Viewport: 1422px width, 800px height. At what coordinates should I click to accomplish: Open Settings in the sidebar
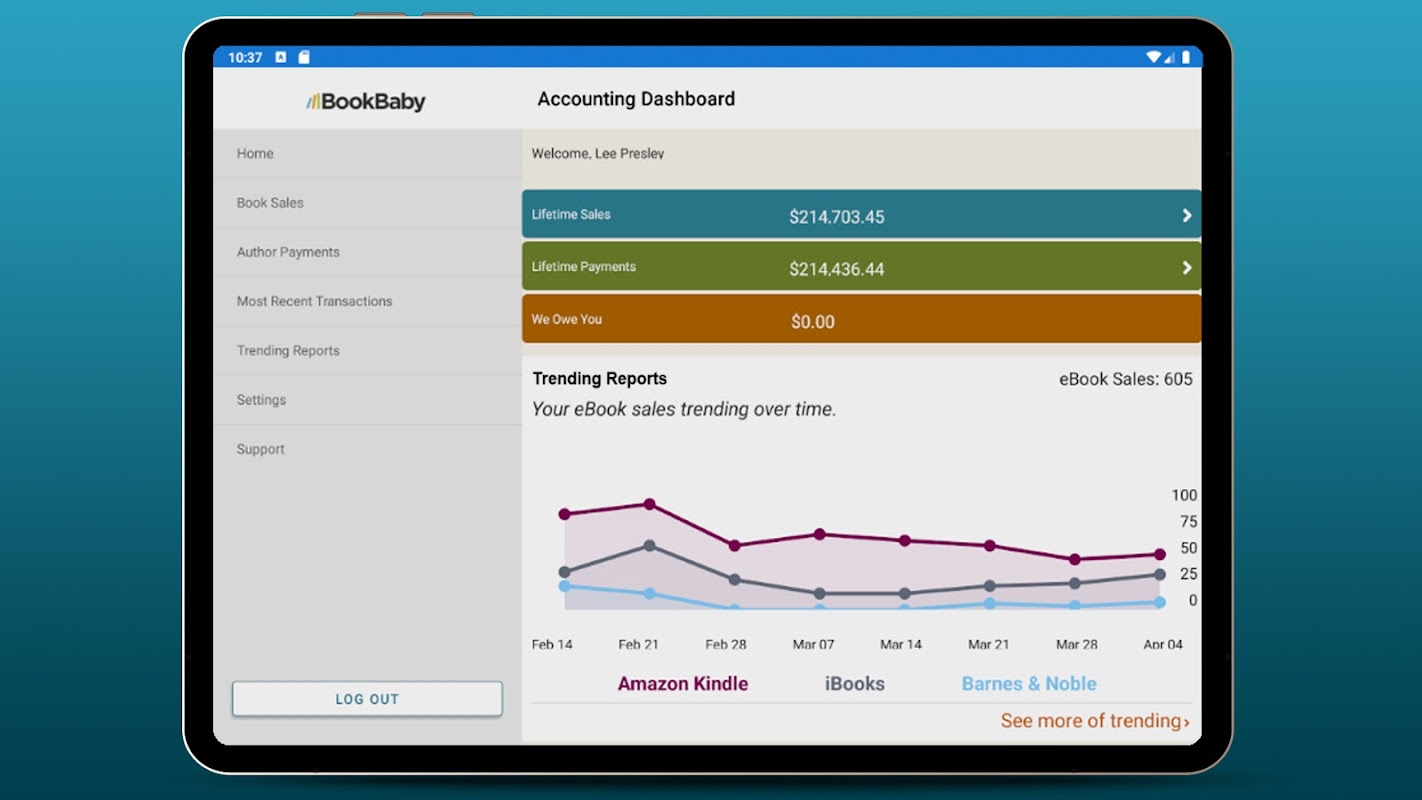pyautogui.click(x=367, y=400)
